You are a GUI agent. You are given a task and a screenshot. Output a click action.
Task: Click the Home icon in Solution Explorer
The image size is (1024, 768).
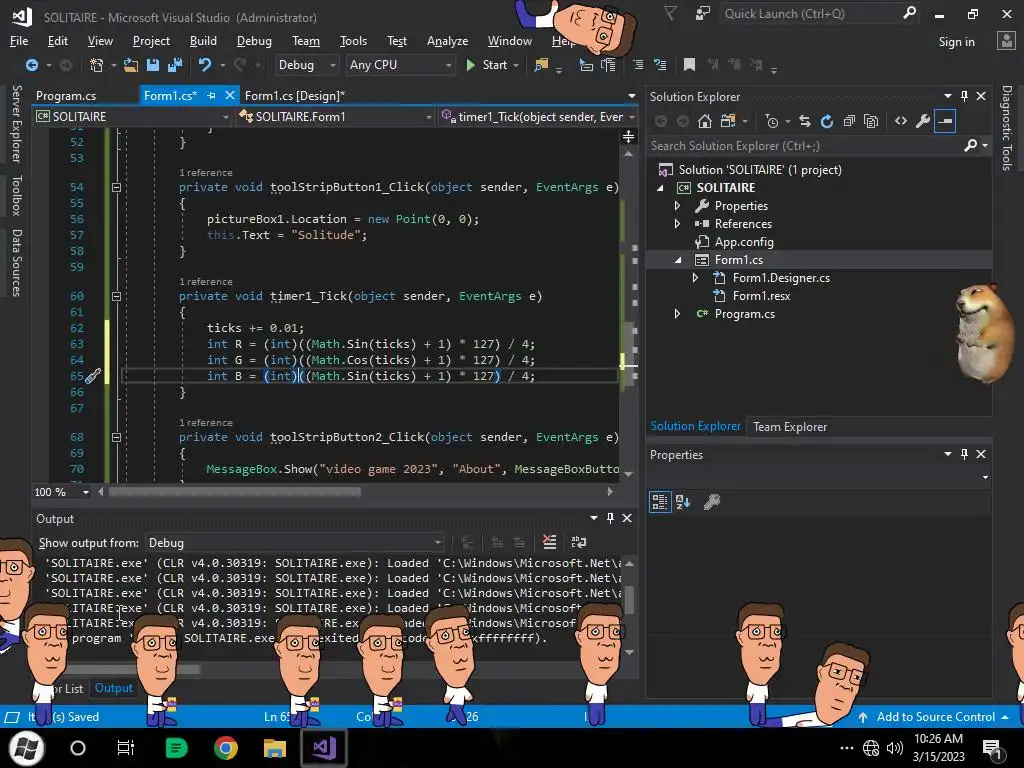(705, 121)
